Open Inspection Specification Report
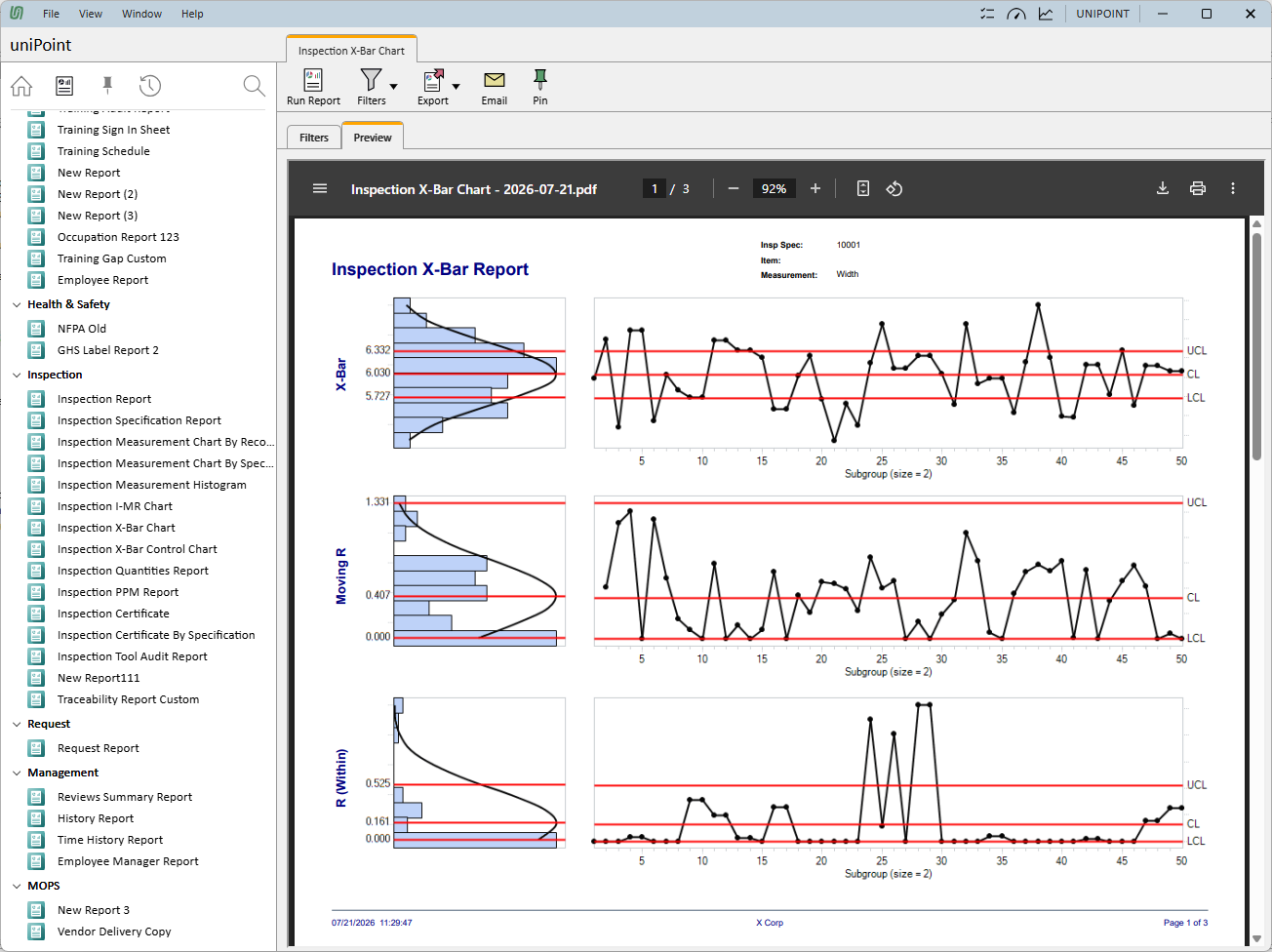Viewport: 1272px width, 952px height. tap(139, 420)
